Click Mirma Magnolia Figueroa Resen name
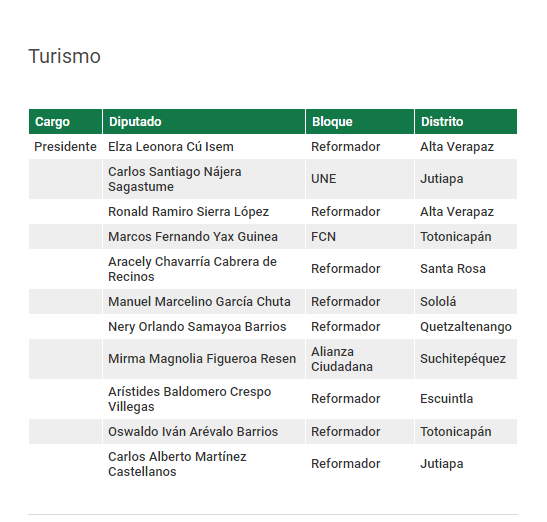 (202, 359)
